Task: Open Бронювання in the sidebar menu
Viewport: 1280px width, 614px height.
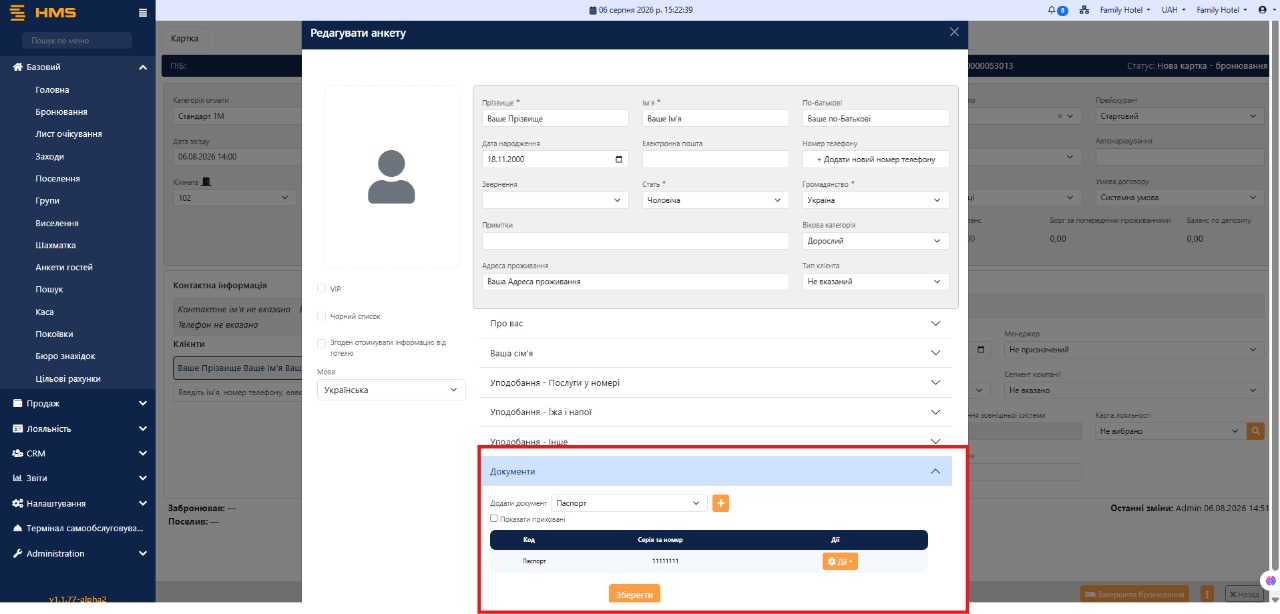Action: coord(61,112)
